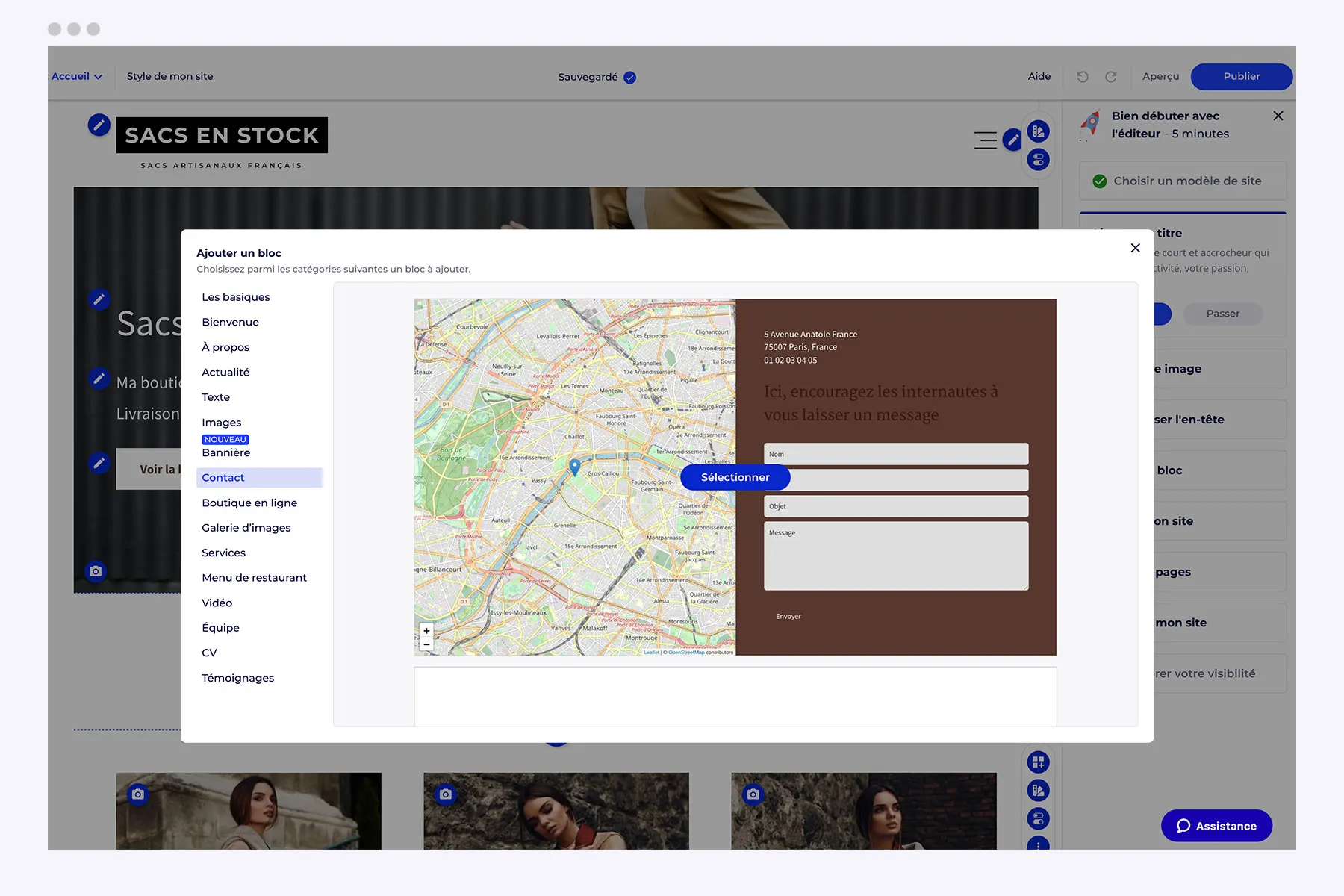The width and height of the screenshot is (1344, 896).
Task: Open the Aperçu preview
Action: (1160, 76)
